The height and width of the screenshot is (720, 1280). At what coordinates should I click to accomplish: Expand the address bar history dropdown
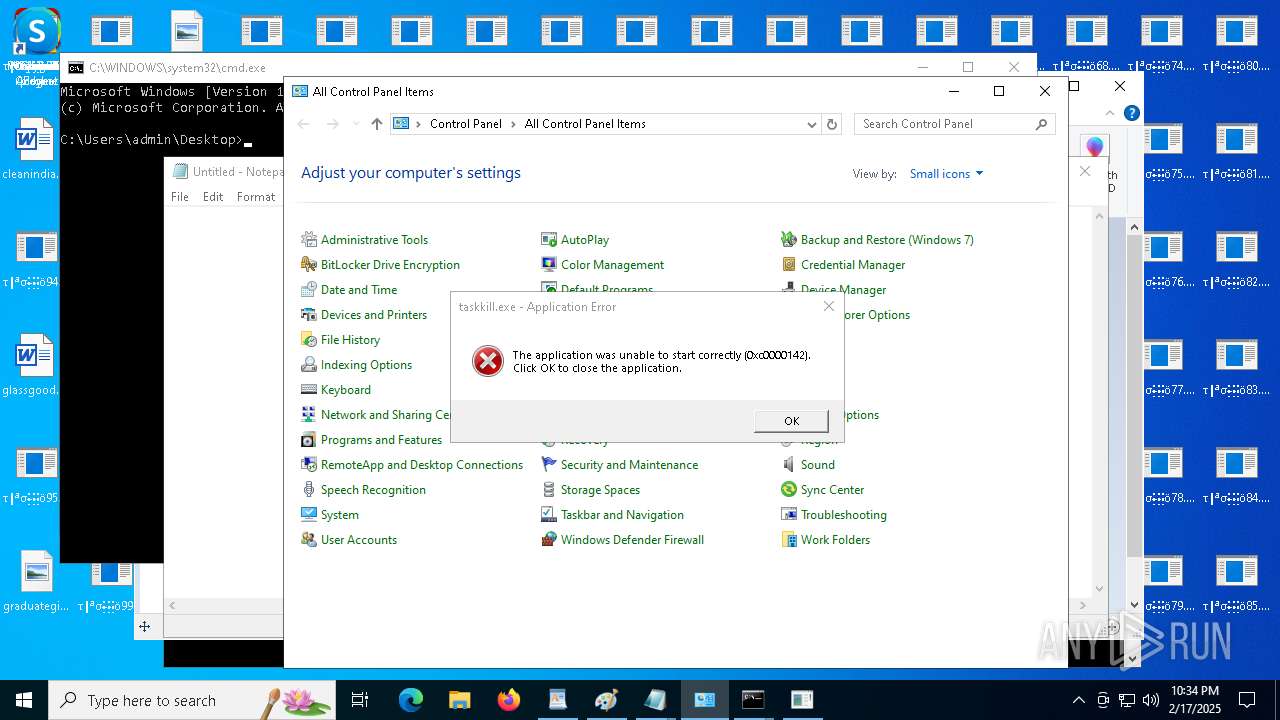click(811, 124)
